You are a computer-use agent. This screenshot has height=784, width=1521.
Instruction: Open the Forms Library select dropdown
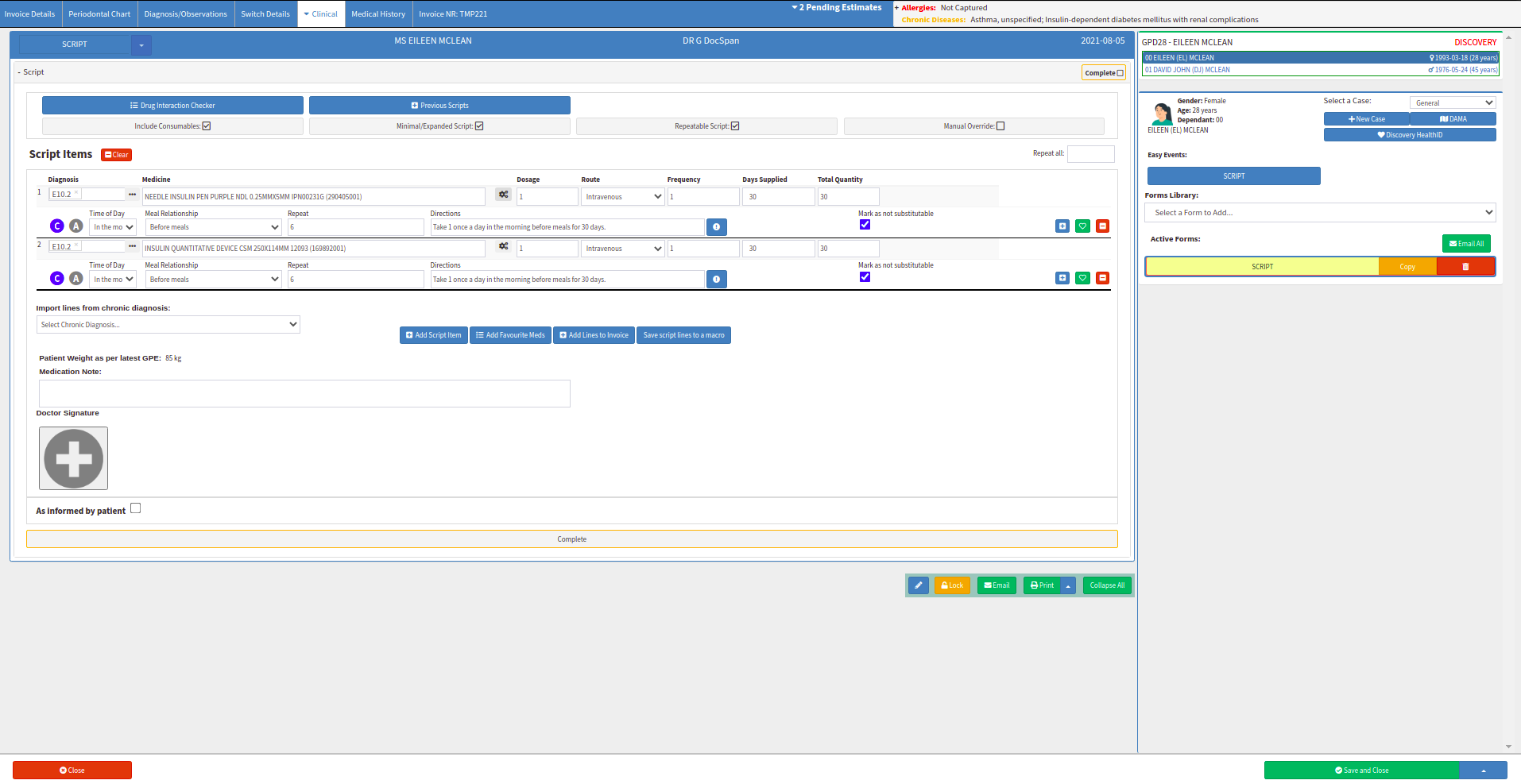click(x=1319, y=213)
